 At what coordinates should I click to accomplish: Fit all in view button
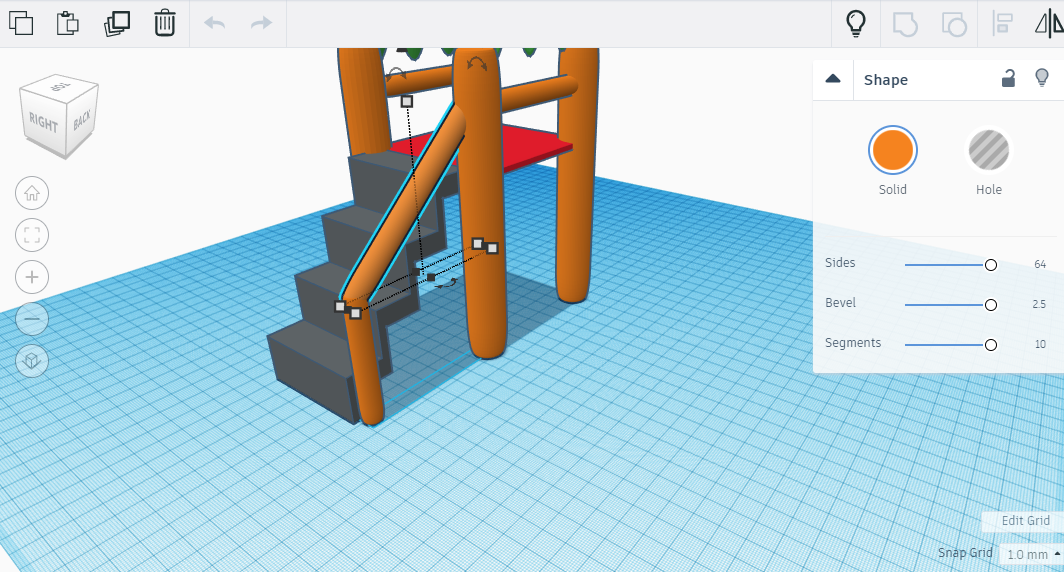(32, 235)
